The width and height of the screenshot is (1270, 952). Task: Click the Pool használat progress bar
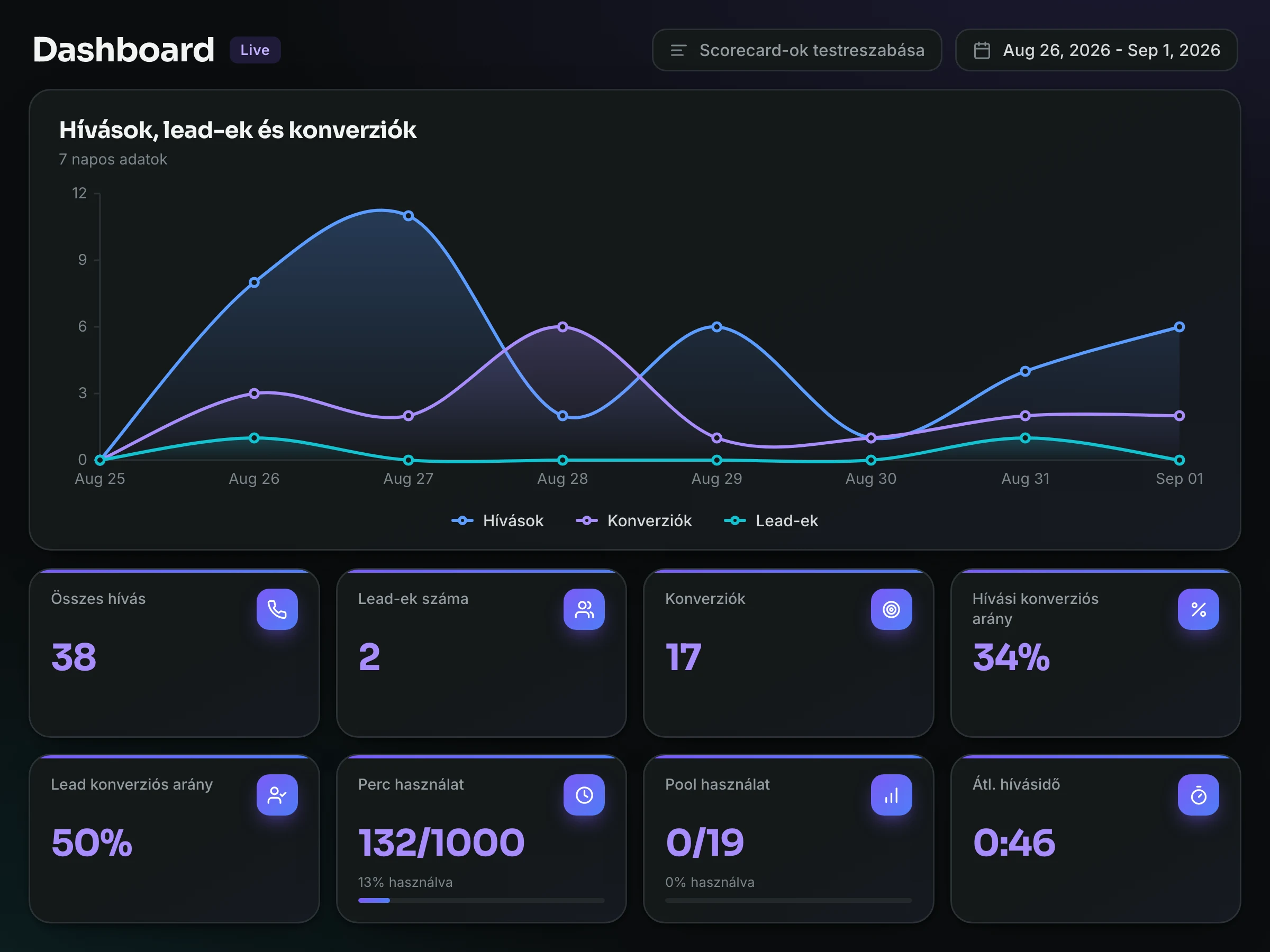[x=788, y=900]
